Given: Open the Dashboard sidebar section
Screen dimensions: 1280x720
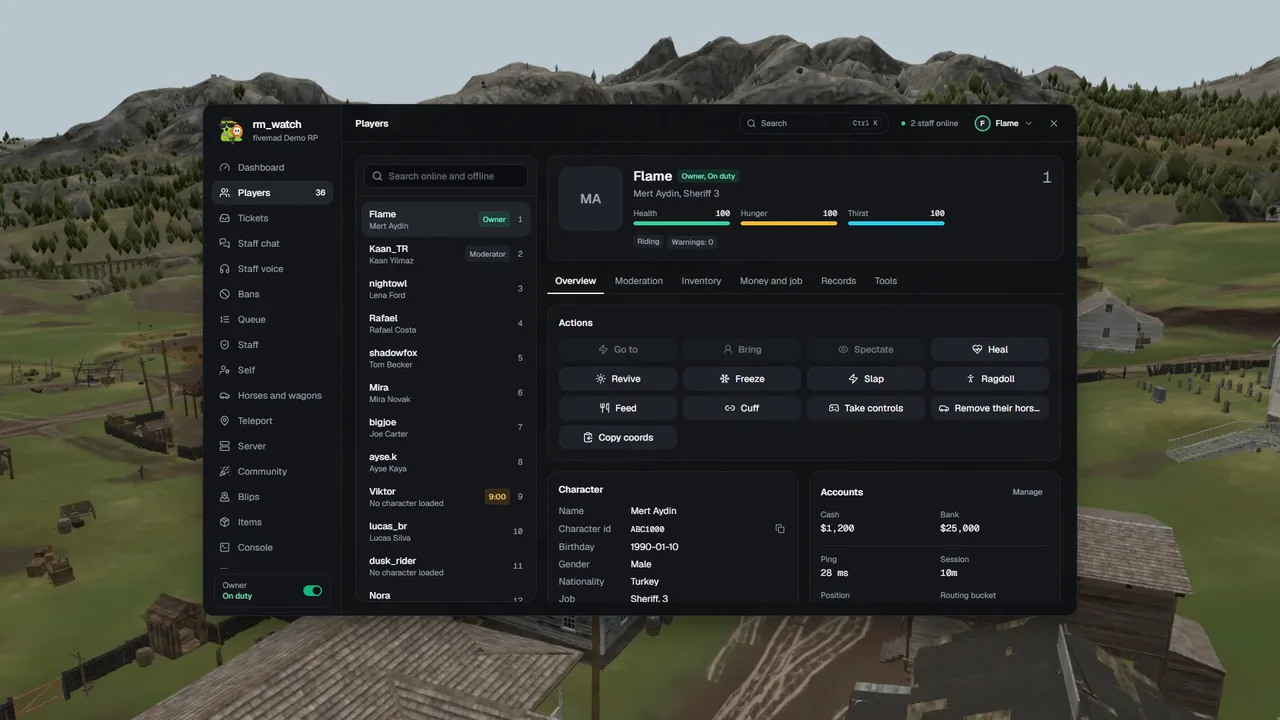Looking at the screenshot, I should (272, 168).
